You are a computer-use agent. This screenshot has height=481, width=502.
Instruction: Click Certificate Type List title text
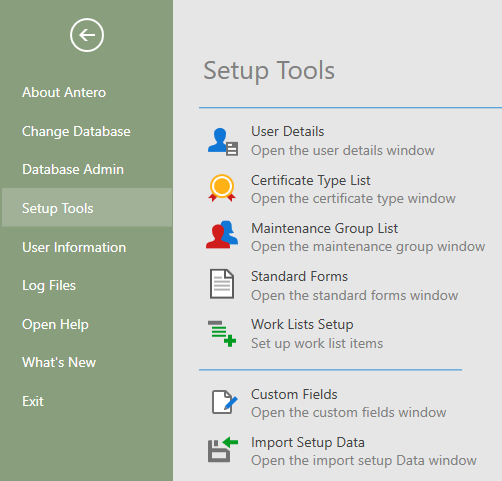311,181
